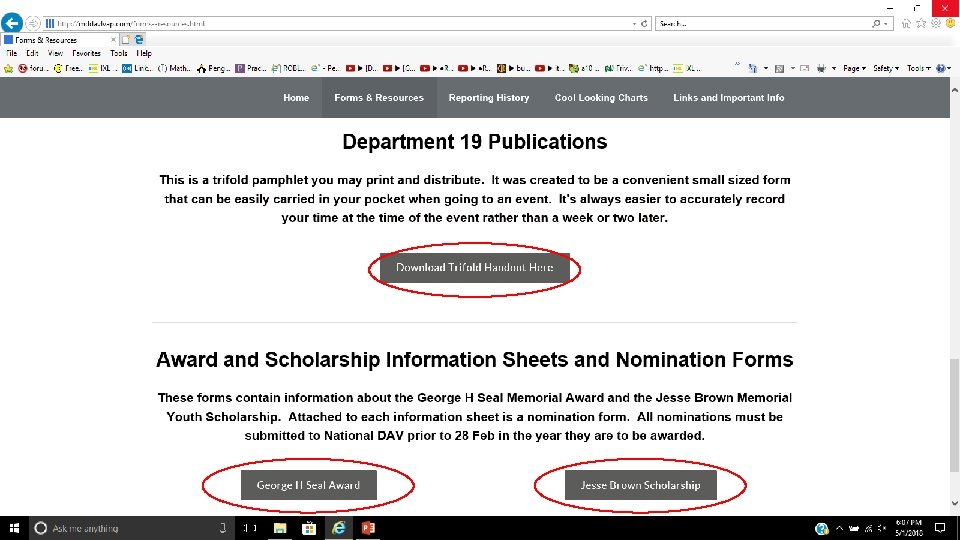Image resolution: width=960 pixels, height=540 pixels.
Task: Click the magnifier search icon
Action: coord(876,23)
